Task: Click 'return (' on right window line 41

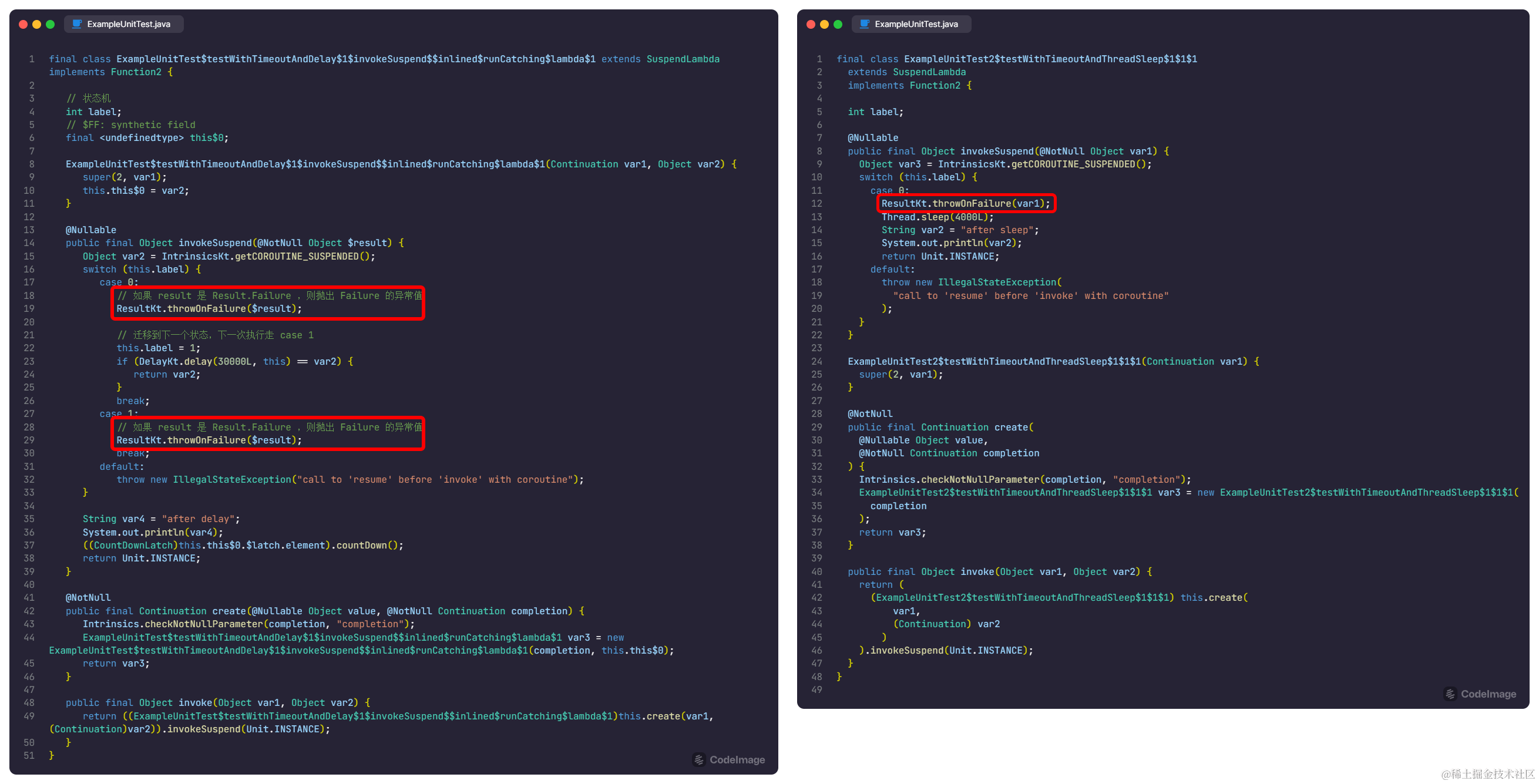Action: pos(881,584)
